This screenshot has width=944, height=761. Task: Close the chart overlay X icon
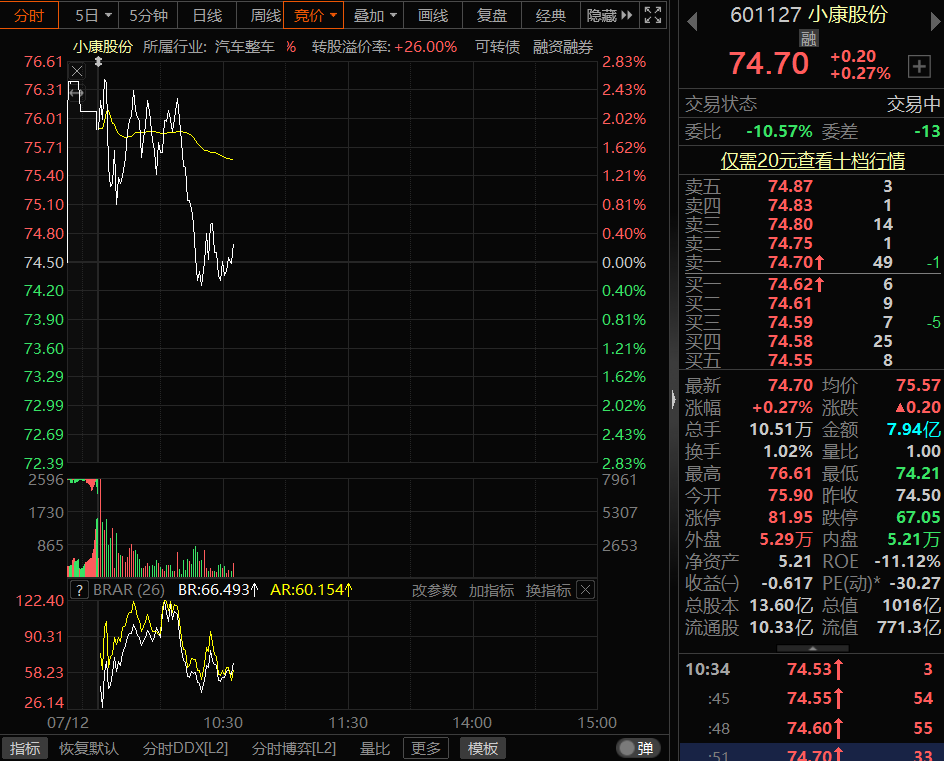(77, 71)
